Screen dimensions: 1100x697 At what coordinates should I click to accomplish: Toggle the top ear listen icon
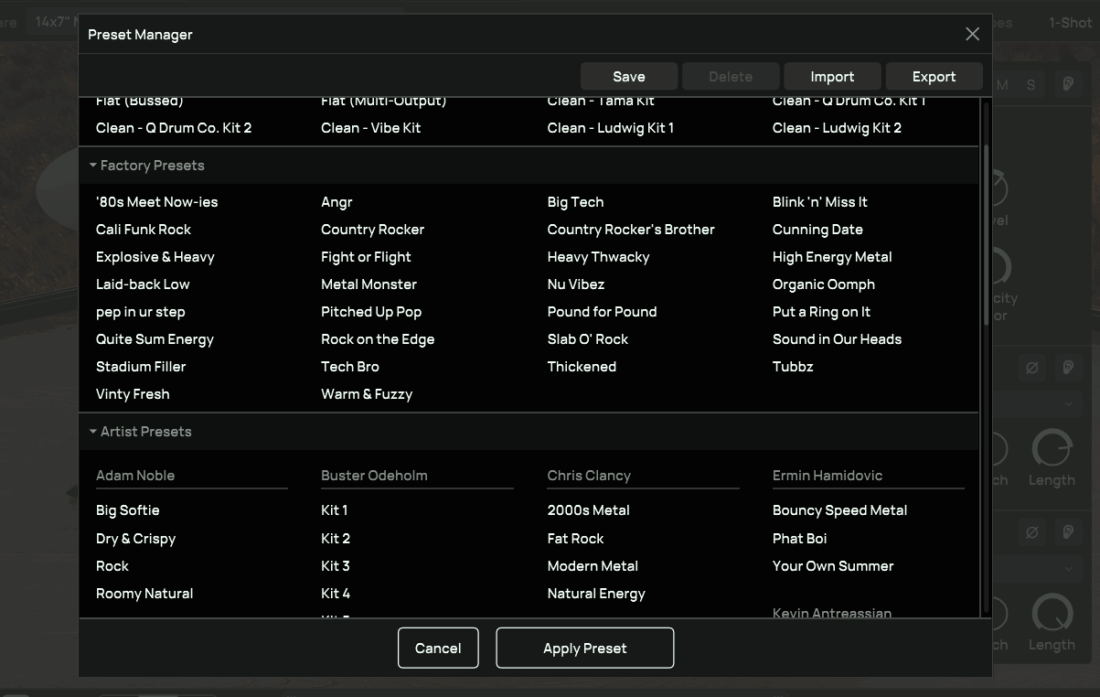tap(1068, 85)
